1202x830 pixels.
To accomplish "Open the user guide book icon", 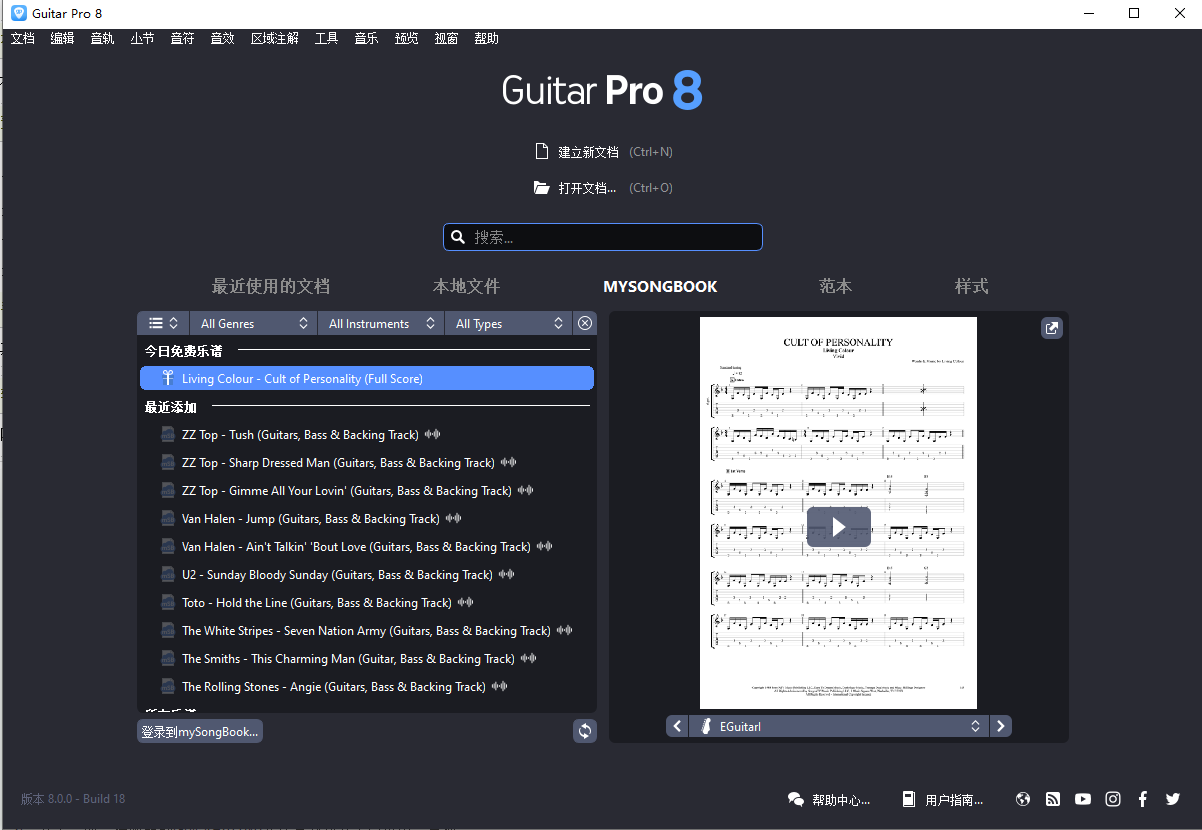I will (x=908, y=798).
